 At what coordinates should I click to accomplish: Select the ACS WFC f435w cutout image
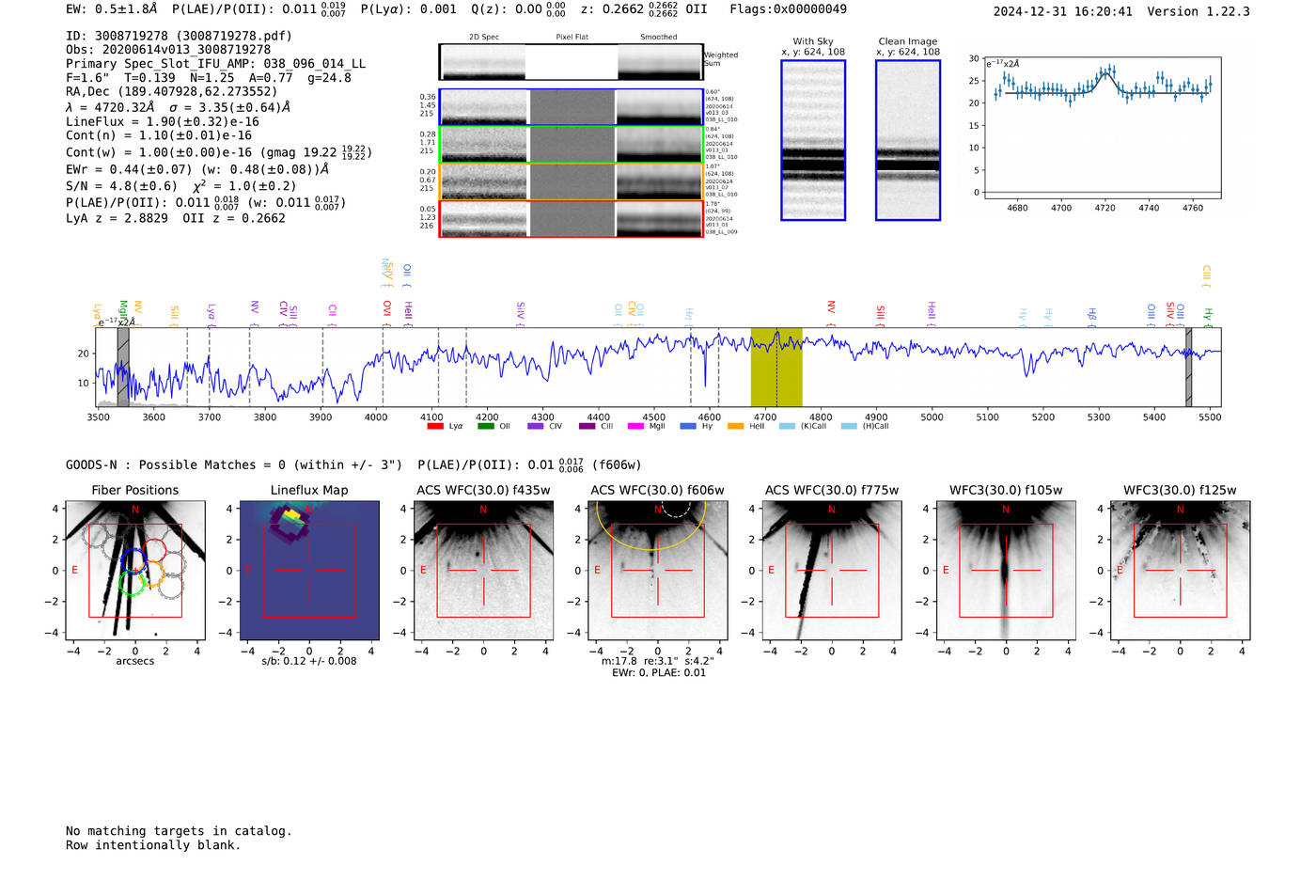point(483,571)
